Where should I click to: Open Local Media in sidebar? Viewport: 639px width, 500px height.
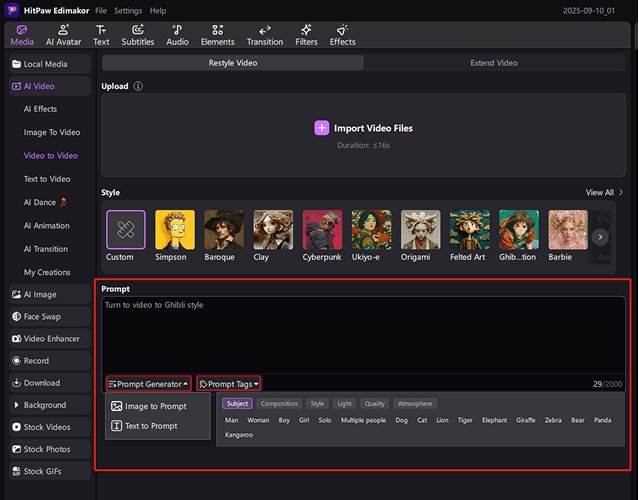(50, 64)
